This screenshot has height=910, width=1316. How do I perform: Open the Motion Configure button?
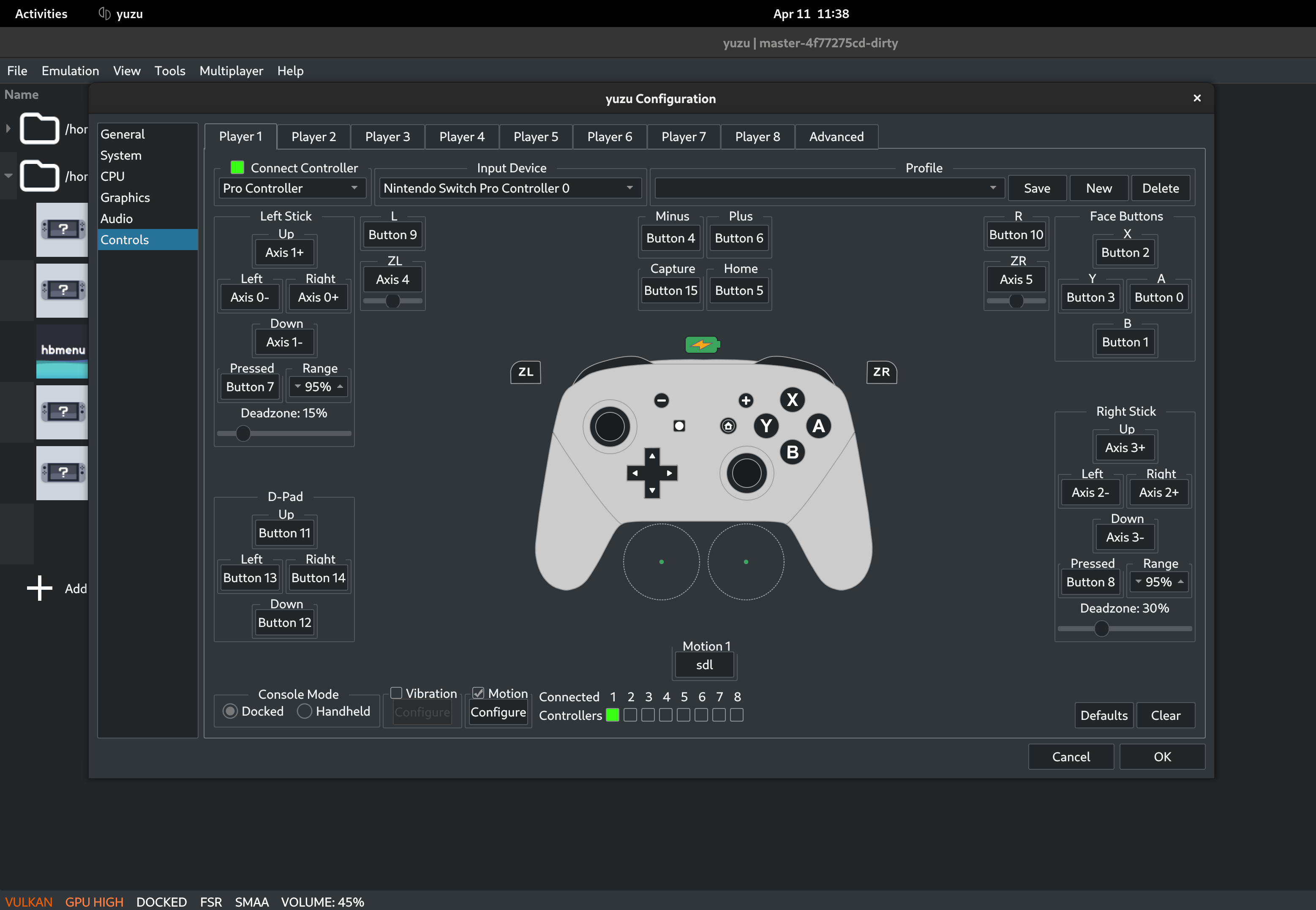coord(499,712)
